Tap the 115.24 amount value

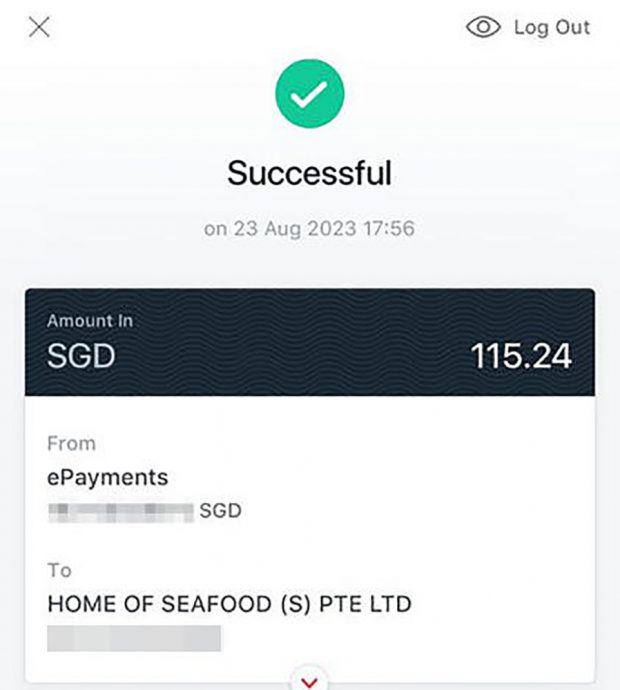click(x=521, y=357)
